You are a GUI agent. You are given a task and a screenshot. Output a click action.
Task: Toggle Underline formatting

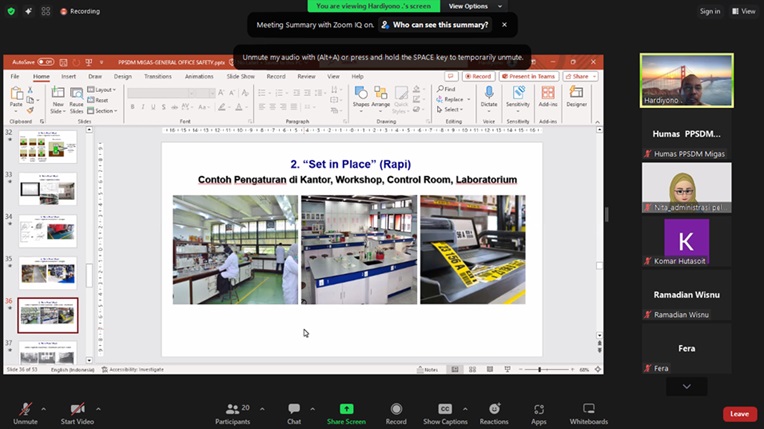pyautogui.click(x=153, y=107)
